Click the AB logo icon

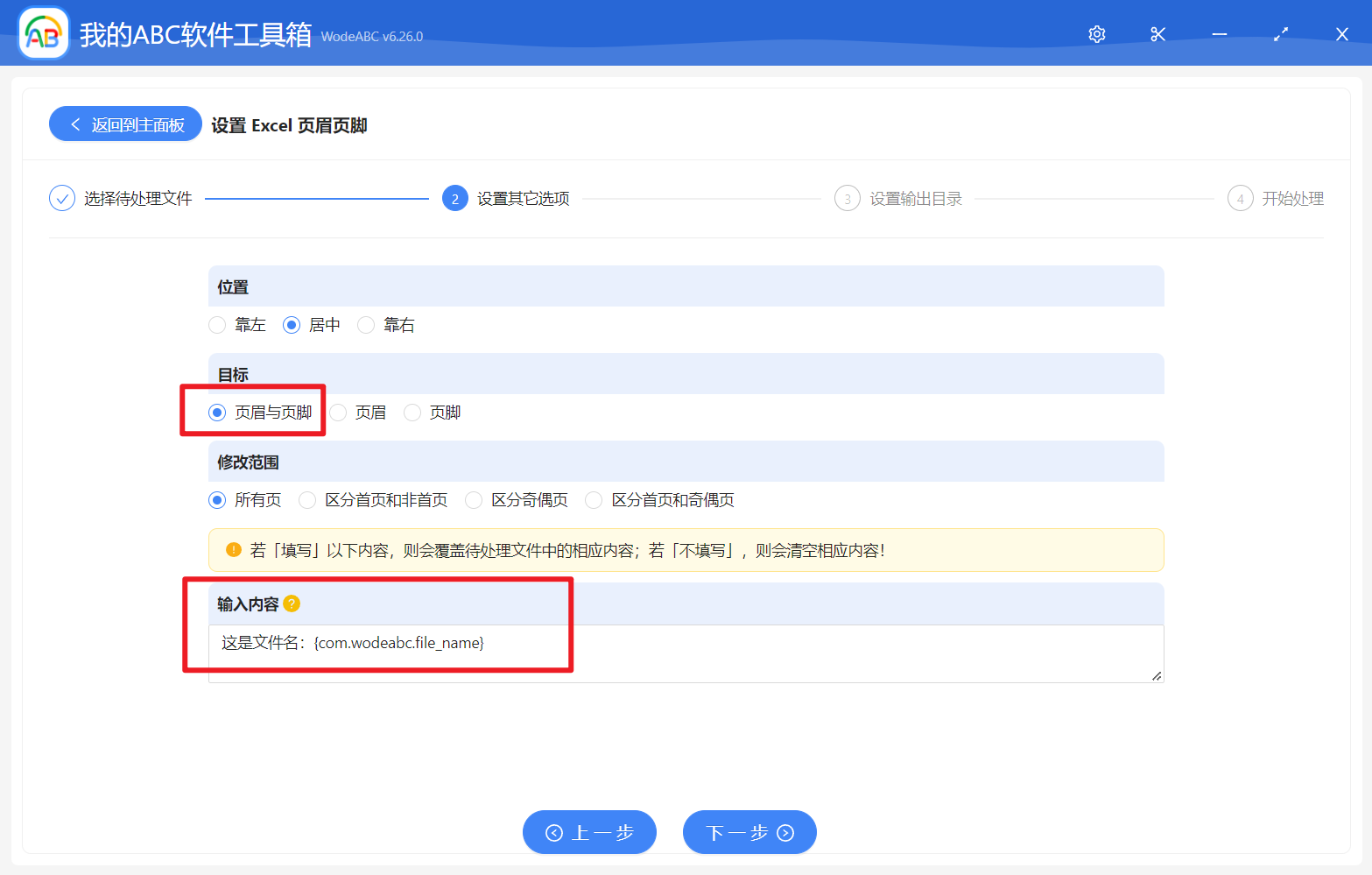(43, 32)
